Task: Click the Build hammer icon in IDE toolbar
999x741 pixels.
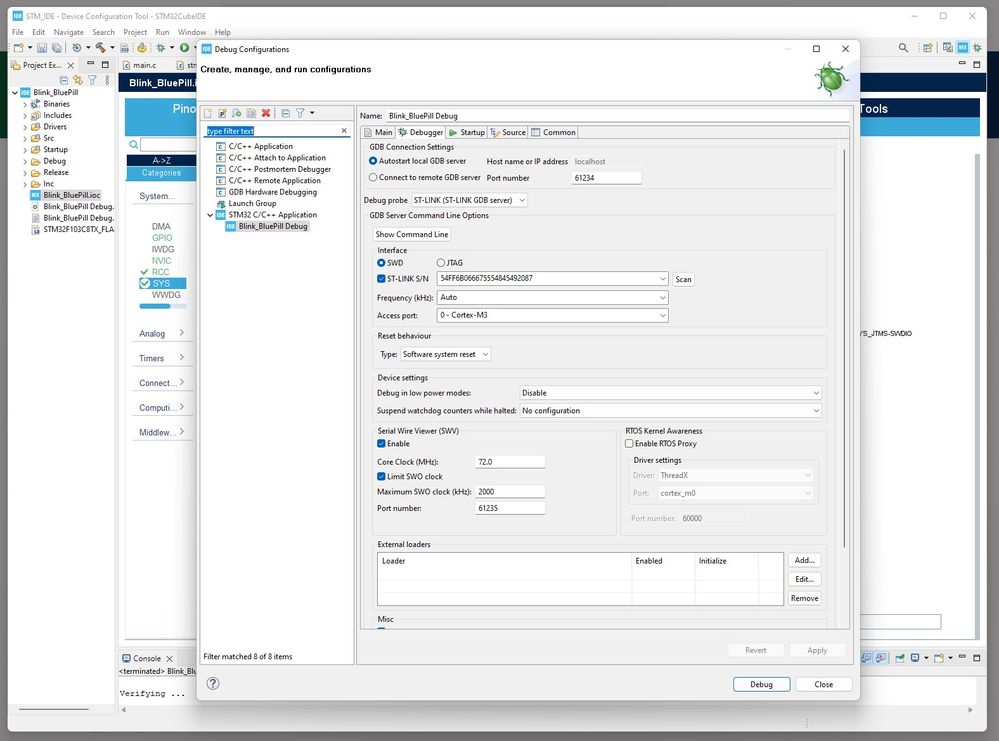Action: coord(100,48)
